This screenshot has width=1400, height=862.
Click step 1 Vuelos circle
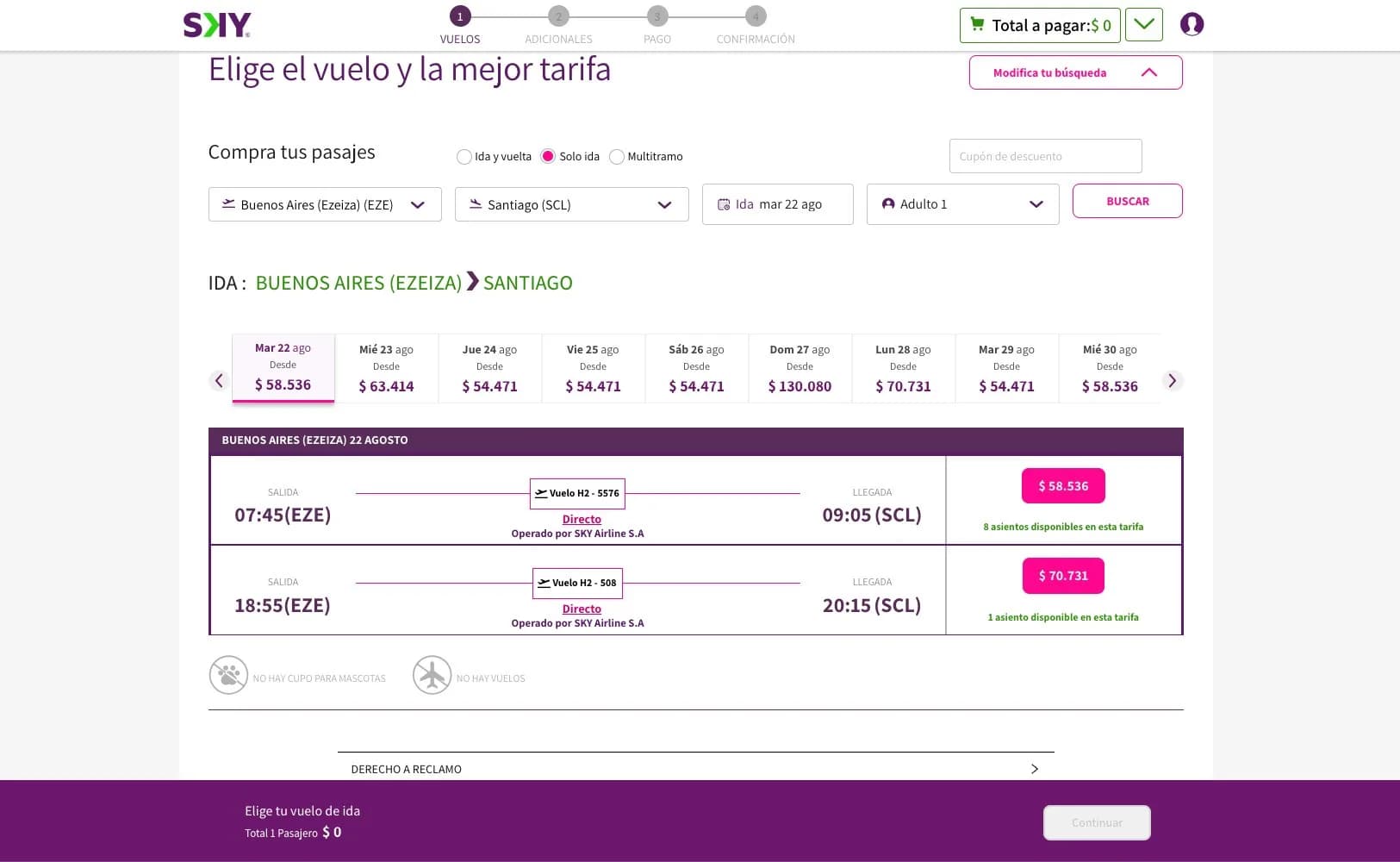click(x=460, y=16)
